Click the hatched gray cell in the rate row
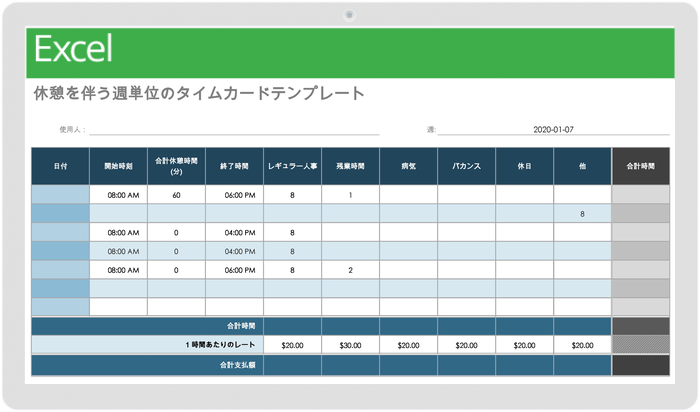 point(641,345)
